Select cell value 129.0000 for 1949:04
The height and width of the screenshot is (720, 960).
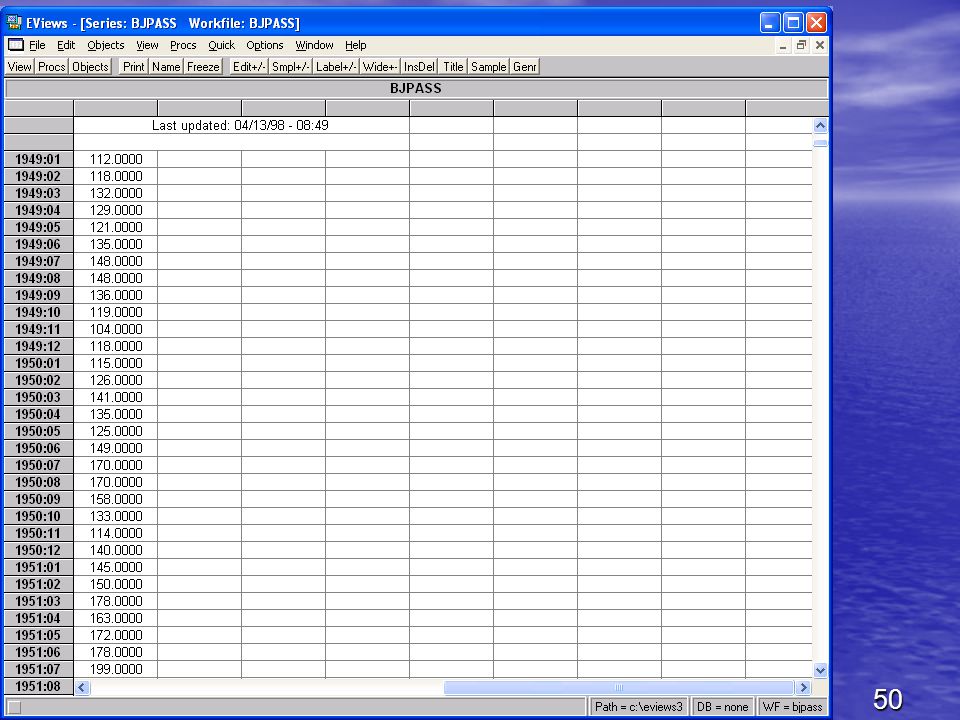pyautogui.click(x=116, y=211)
